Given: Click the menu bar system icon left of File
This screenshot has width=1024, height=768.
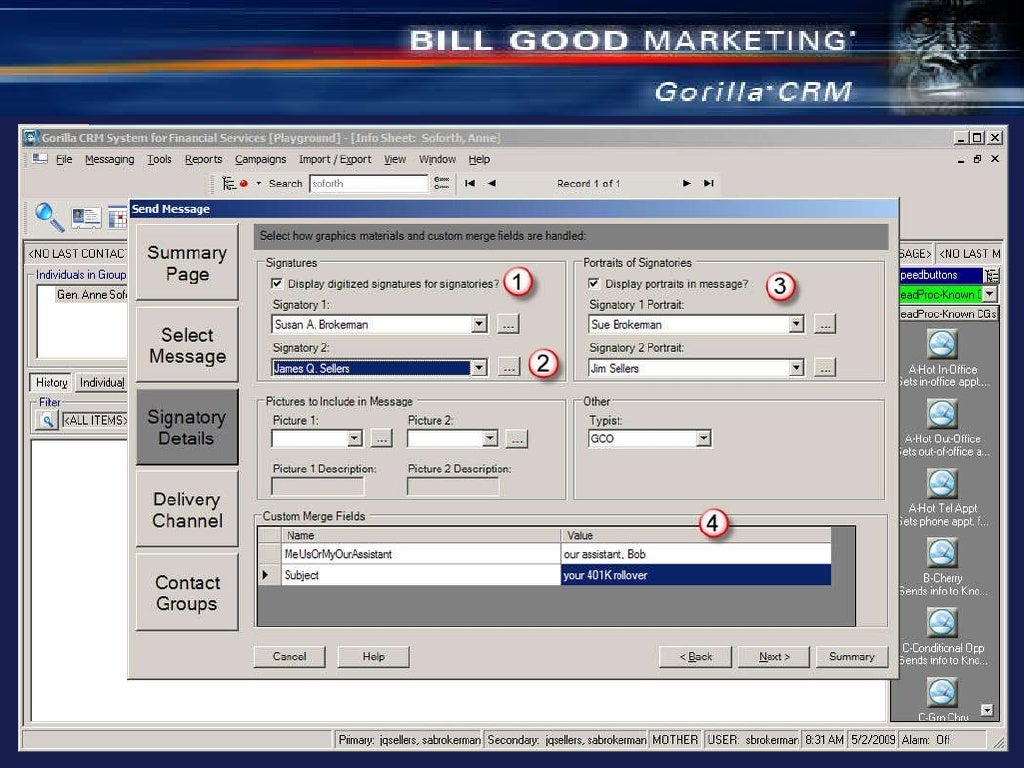Looking at the screenshot, I should click(40, 159).
